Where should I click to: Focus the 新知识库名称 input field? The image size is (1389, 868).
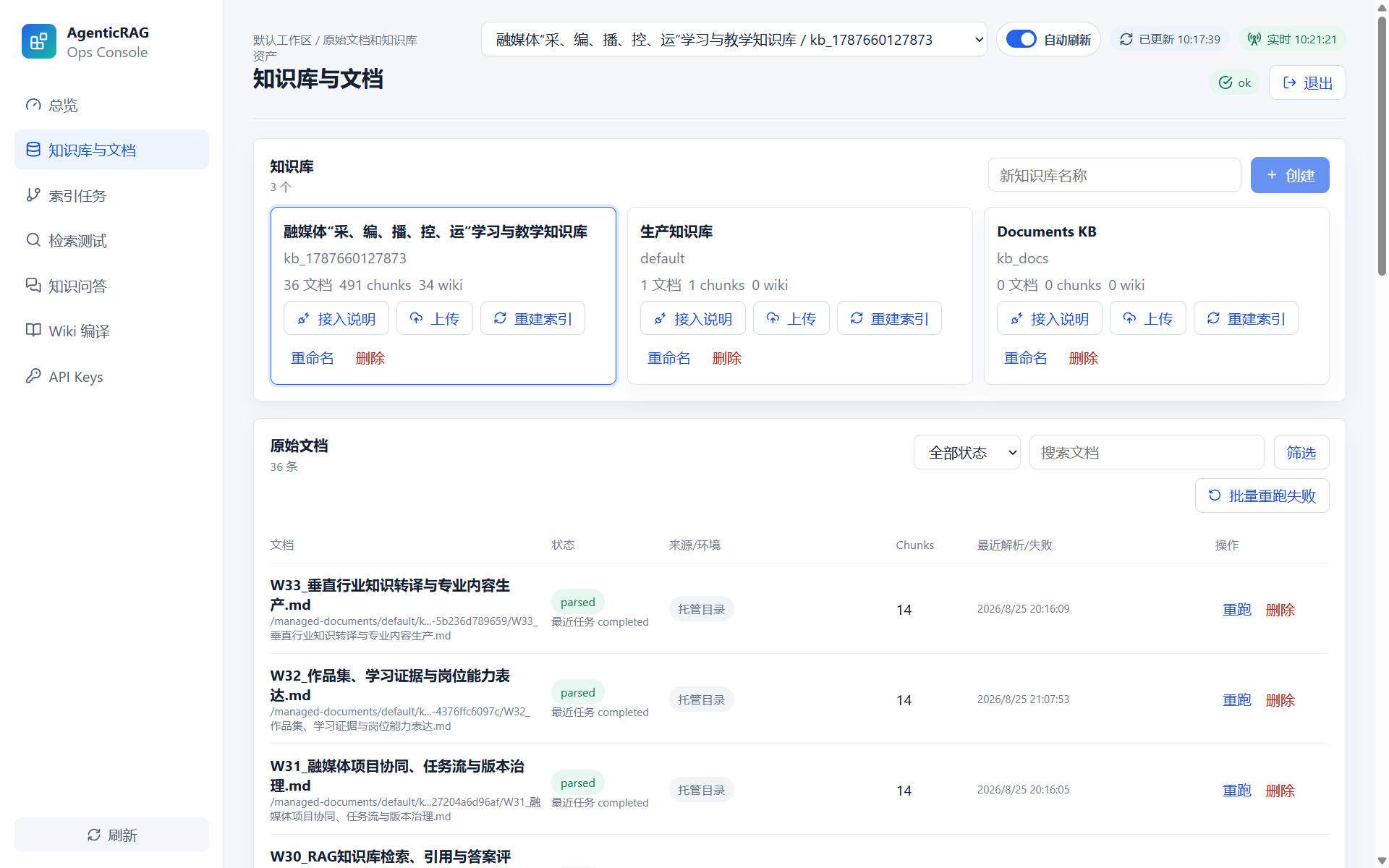(x=1114, y=175)
